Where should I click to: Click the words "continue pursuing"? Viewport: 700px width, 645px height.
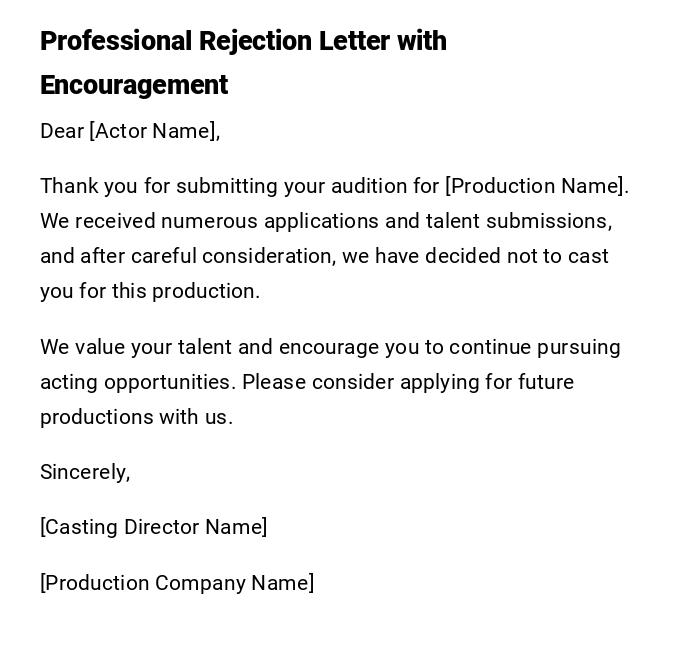click(534, 347)
